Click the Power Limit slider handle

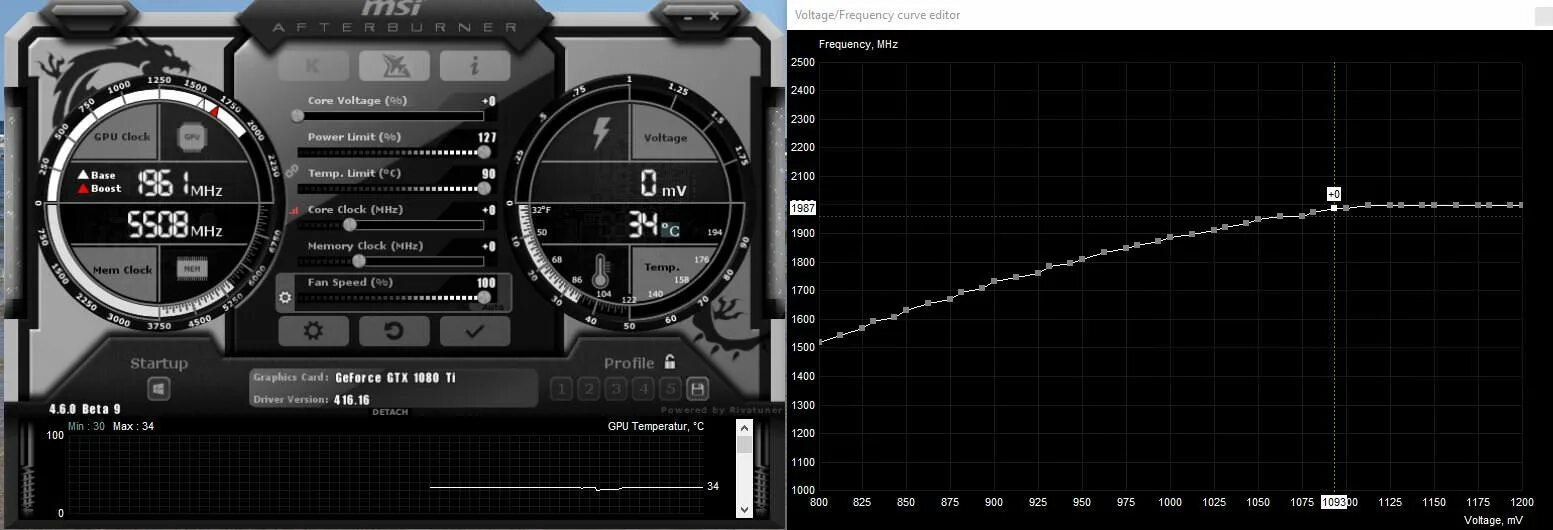point(484,151)
